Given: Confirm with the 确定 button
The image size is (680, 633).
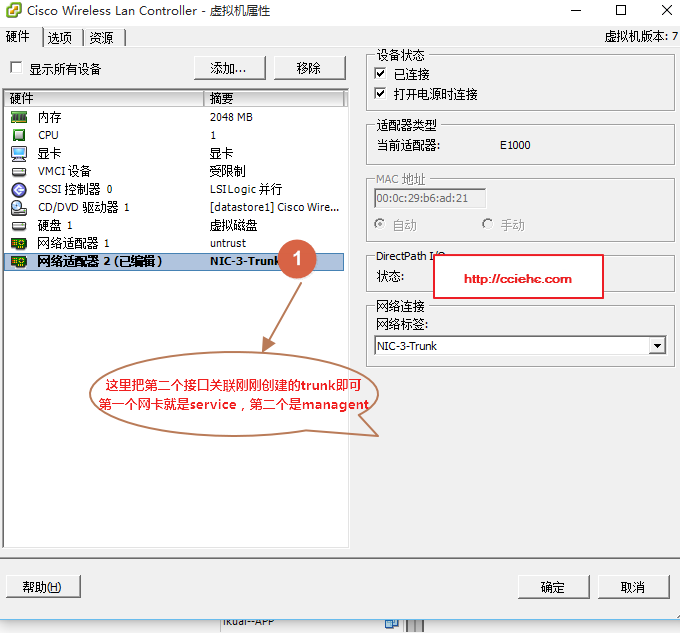Looking at the screenshot, I should point(553,587).
